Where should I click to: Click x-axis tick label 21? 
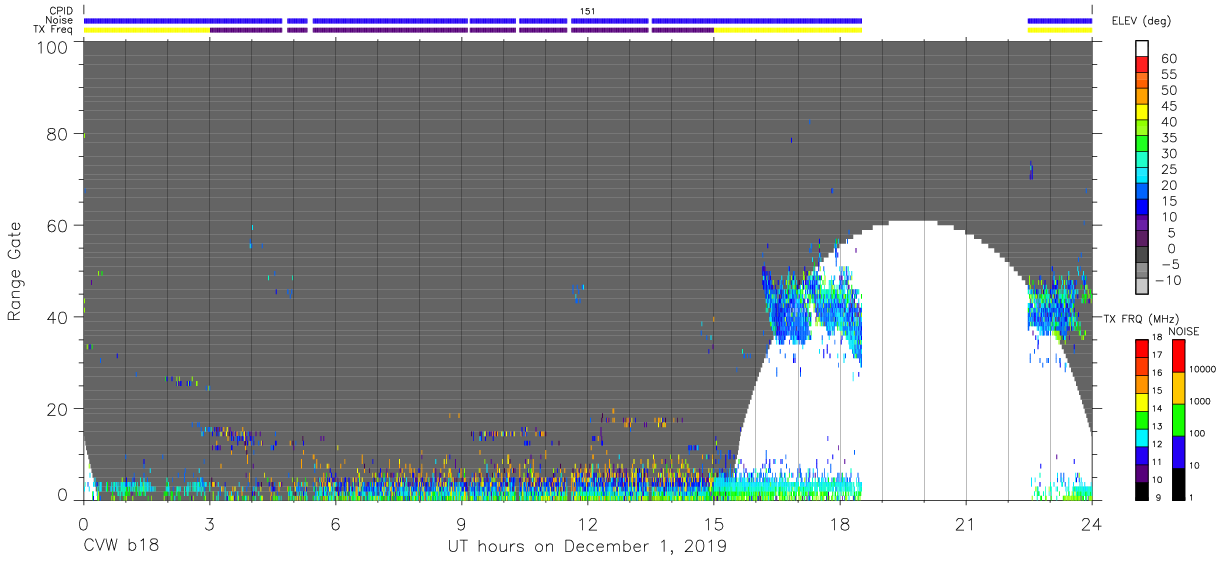(x=966, y=524)
